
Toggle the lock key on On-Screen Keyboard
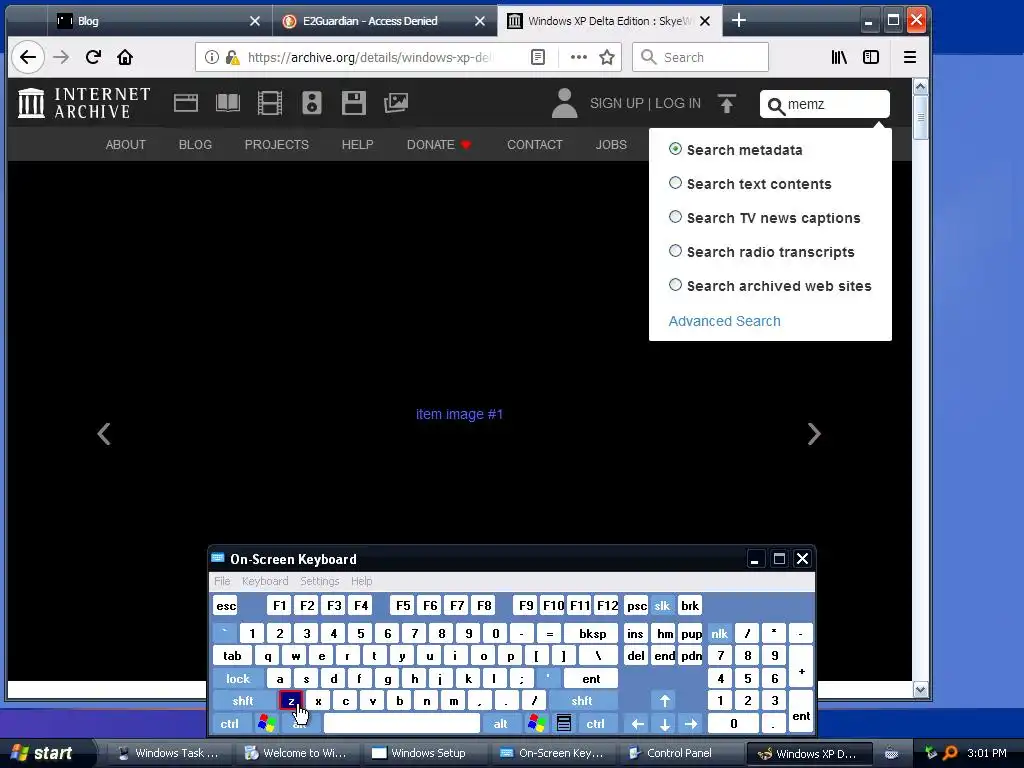pyautogui.click(x=238, y=679)
